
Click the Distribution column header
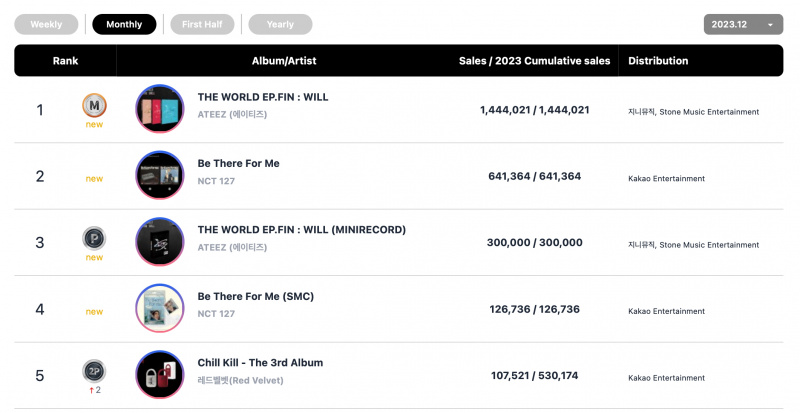point(658,61)
